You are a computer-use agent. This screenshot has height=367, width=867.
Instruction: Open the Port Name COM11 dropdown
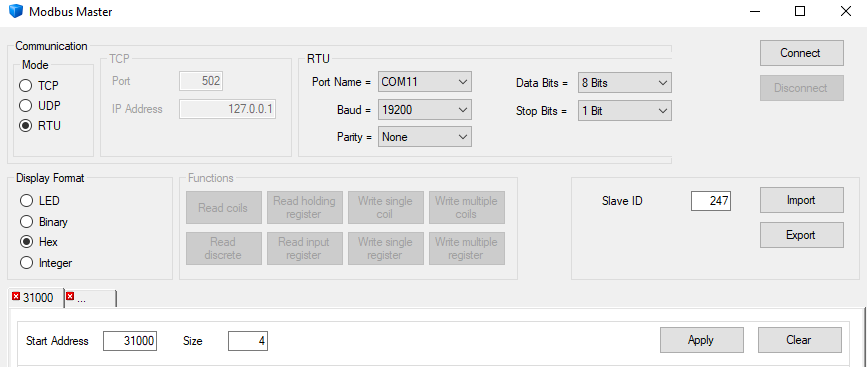425,82
